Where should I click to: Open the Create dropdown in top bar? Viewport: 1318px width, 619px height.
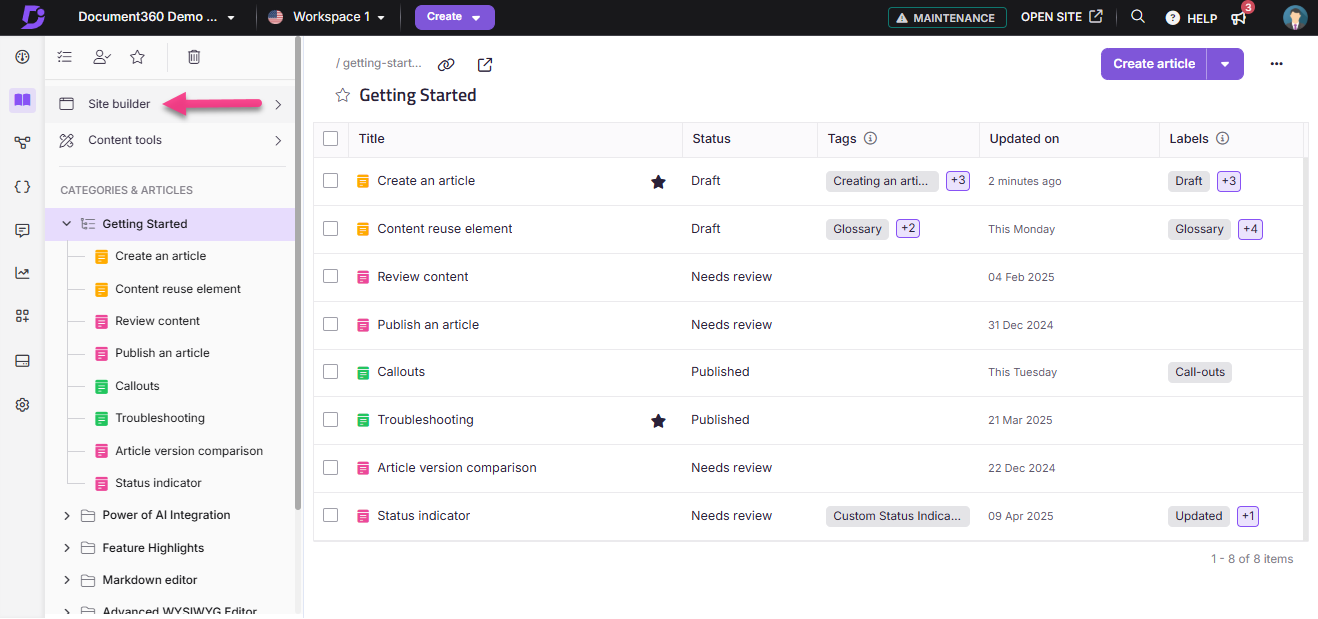454,17
